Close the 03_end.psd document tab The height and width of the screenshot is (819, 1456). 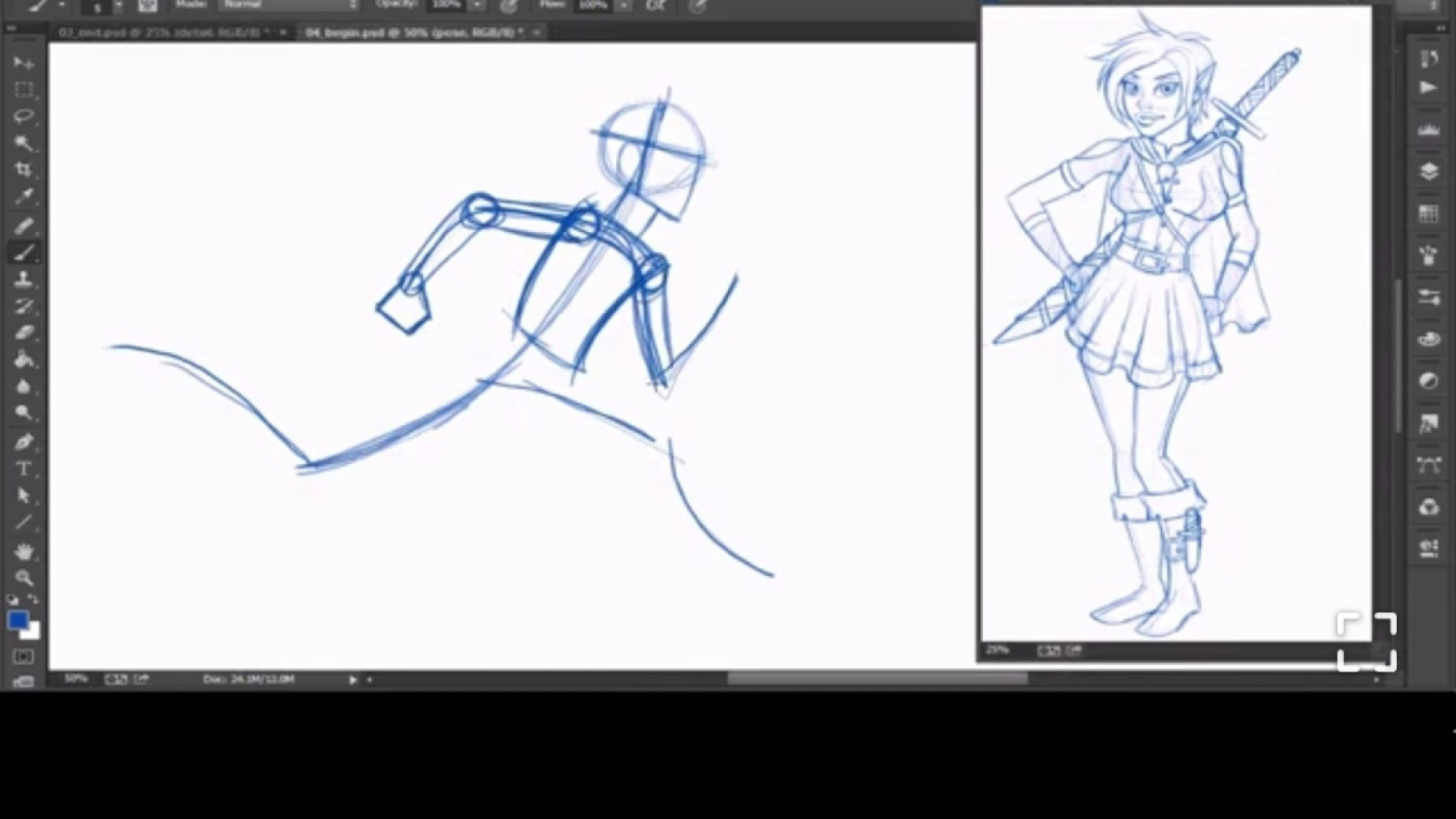(x=283, y=32)
